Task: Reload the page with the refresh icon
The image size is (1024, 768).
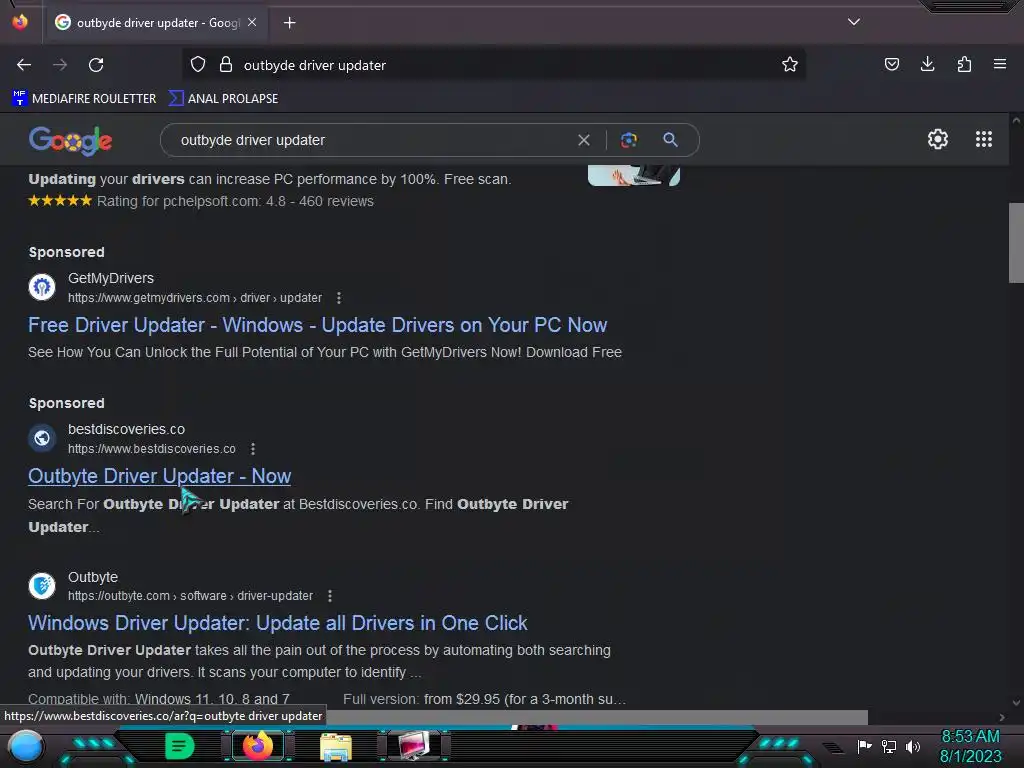Action: coord(96,65)
